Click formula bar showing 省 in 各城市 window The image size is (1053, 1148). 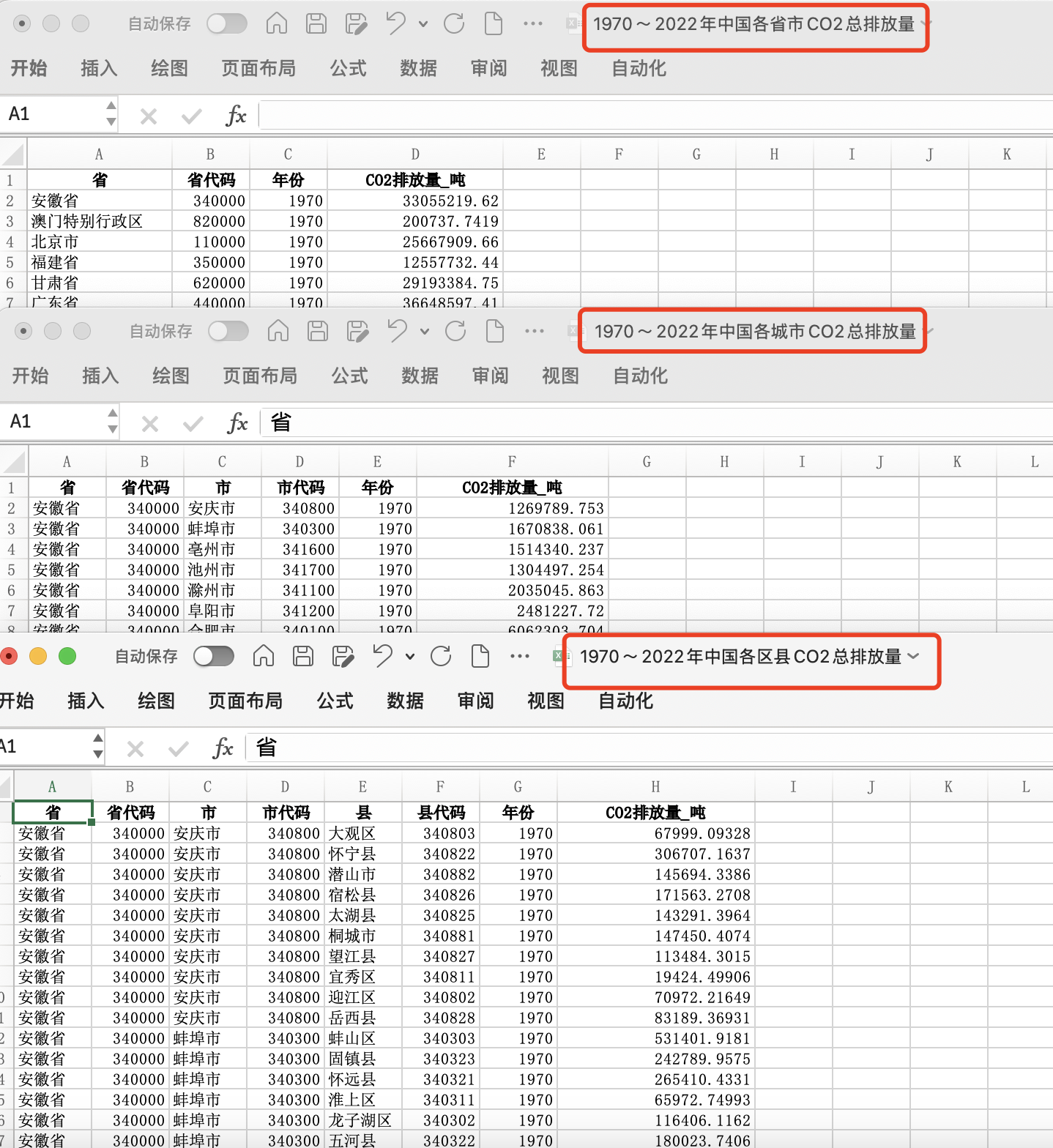tap(657, 423)
